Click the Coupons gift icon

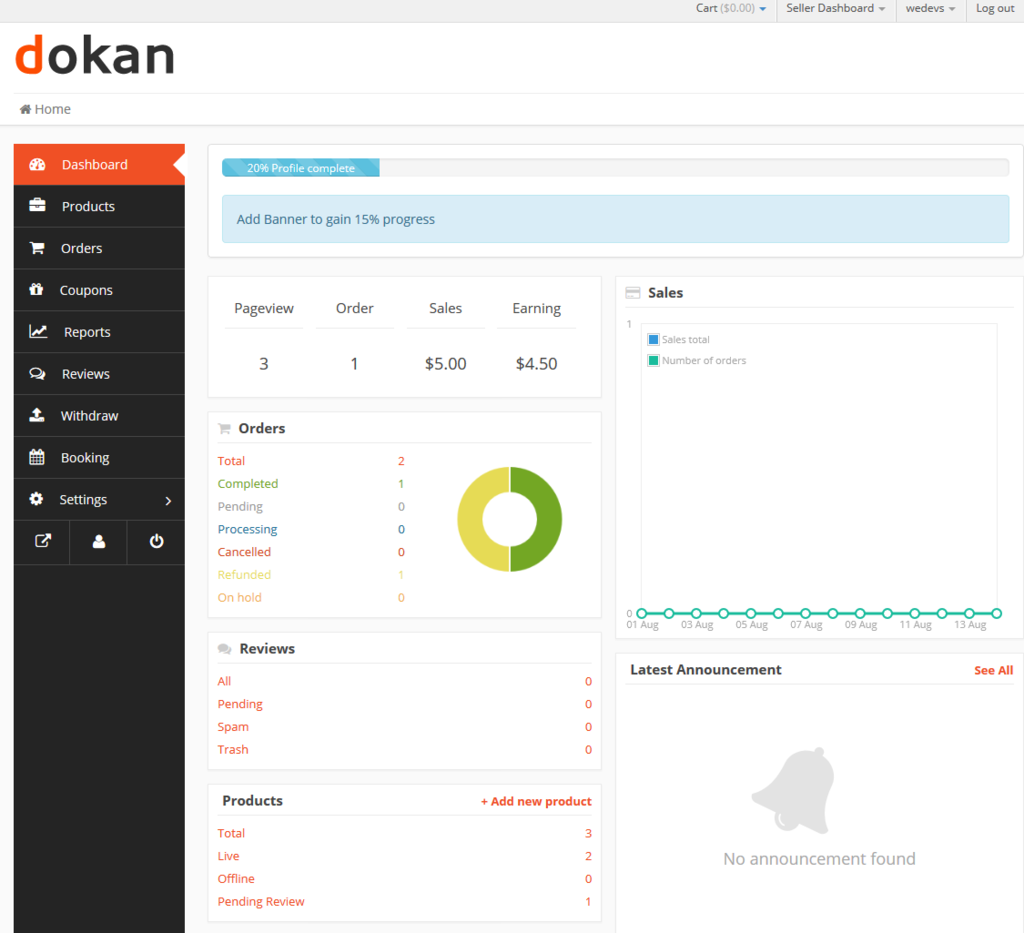coord(37,290)
